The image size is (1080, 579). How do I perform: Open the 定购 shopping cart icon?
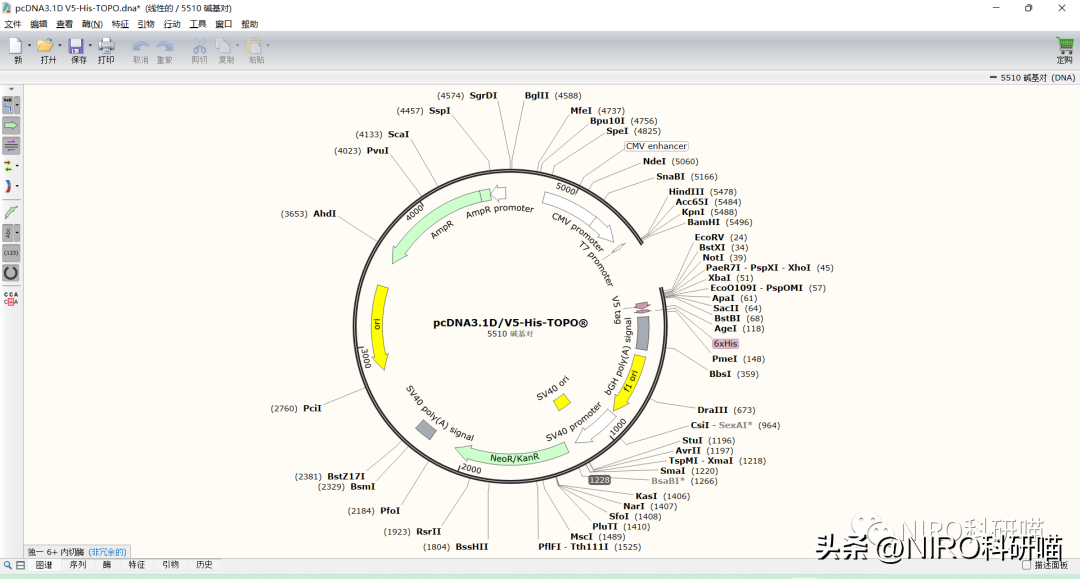pyautogui.click(x=1064, y=46)
